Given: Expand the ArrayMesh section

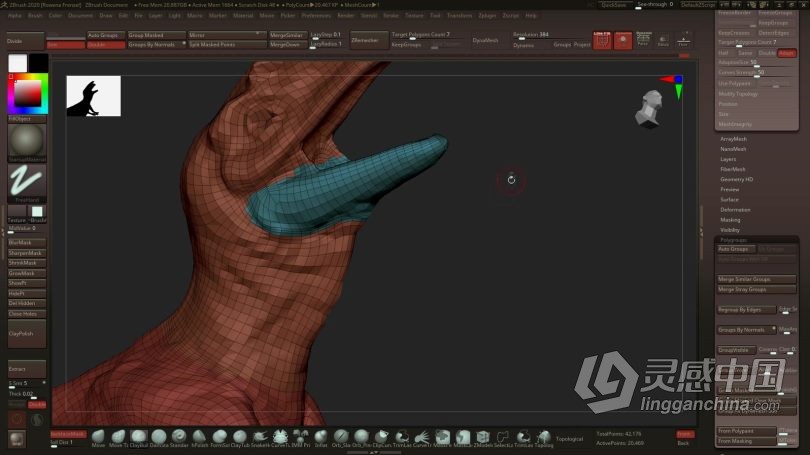Looking at the screenshot, I should [734, 139].
